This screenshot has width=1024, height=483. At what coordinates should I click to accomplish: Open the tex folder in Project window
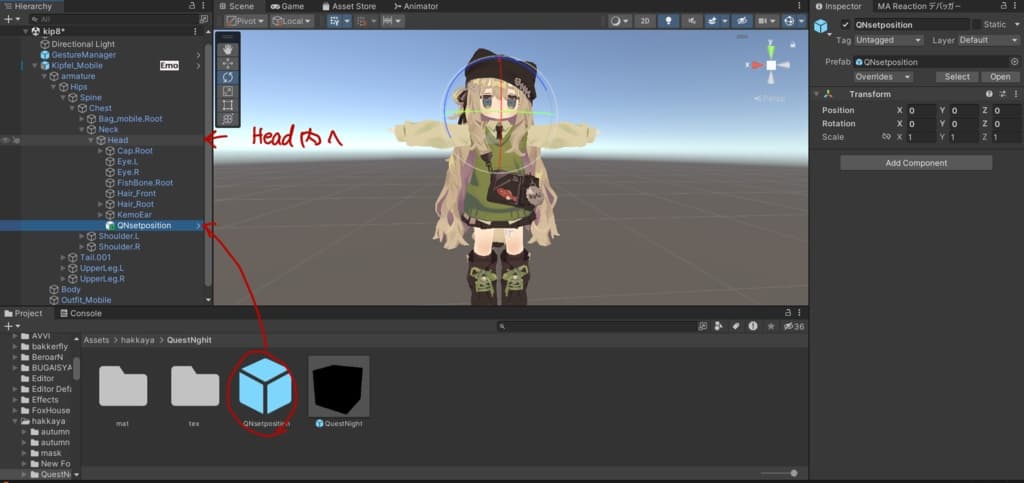(x=195, y=386)
